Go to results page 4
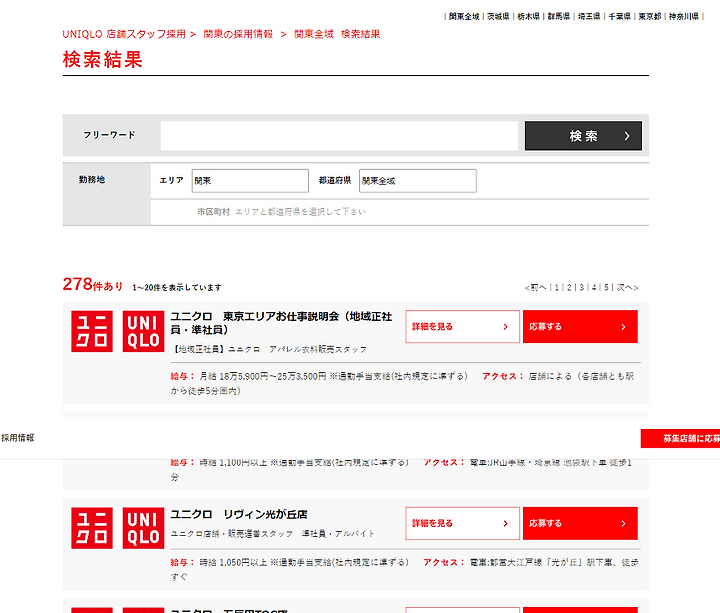The image size is (720, 613). pos(594,287)
